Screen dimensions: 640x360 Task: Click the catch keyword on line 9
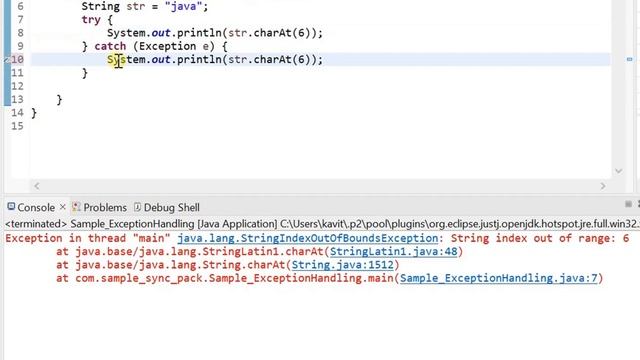coord(110,46)
